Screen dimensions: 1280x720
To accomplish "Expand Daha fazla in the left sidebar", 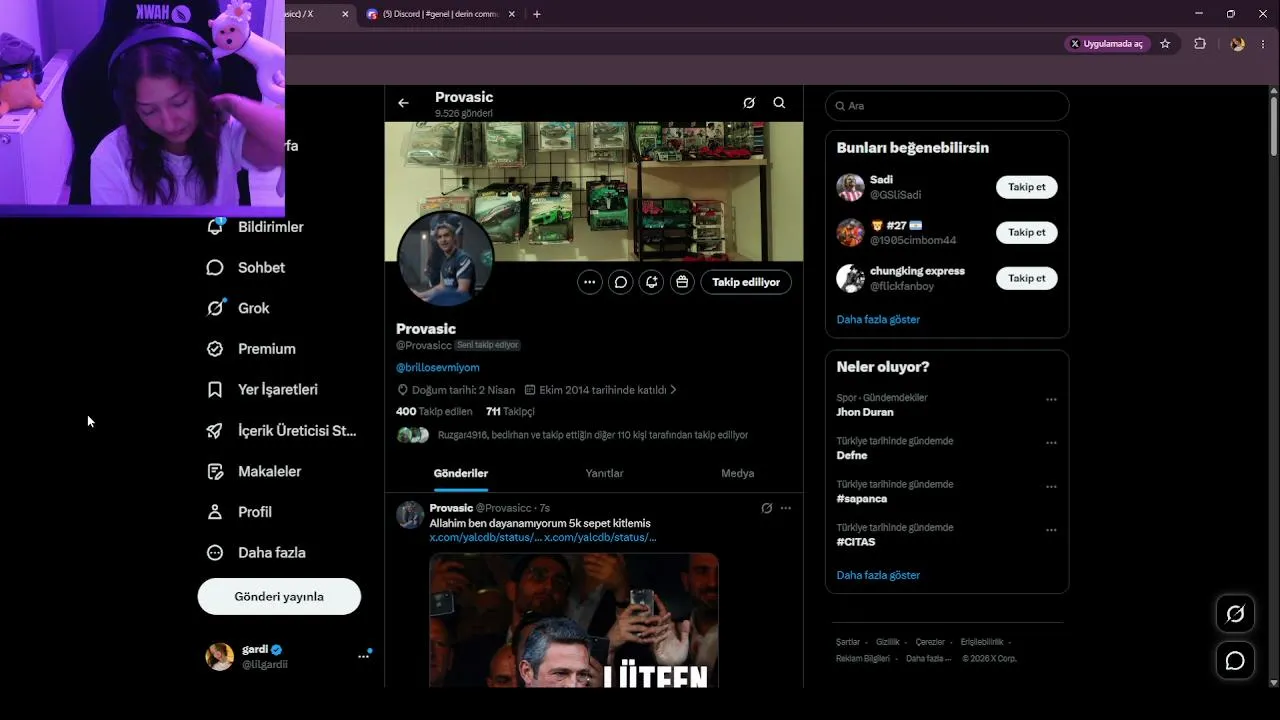I will tap(255, 553).
